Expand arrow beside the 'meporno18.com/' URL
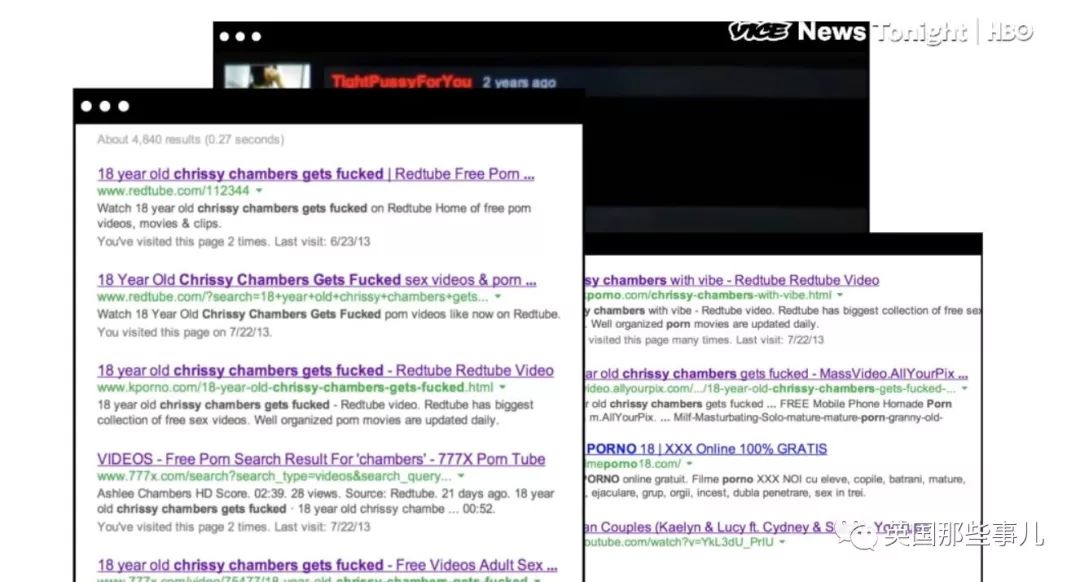This screenshot has width=1080, height=582. [689, 464]
